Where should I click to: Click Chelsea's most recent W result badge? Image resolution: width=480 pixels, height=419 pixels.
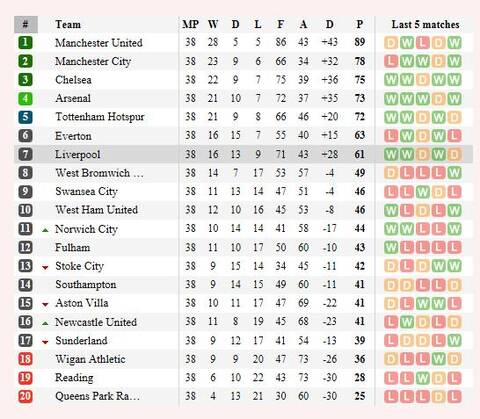454,80
